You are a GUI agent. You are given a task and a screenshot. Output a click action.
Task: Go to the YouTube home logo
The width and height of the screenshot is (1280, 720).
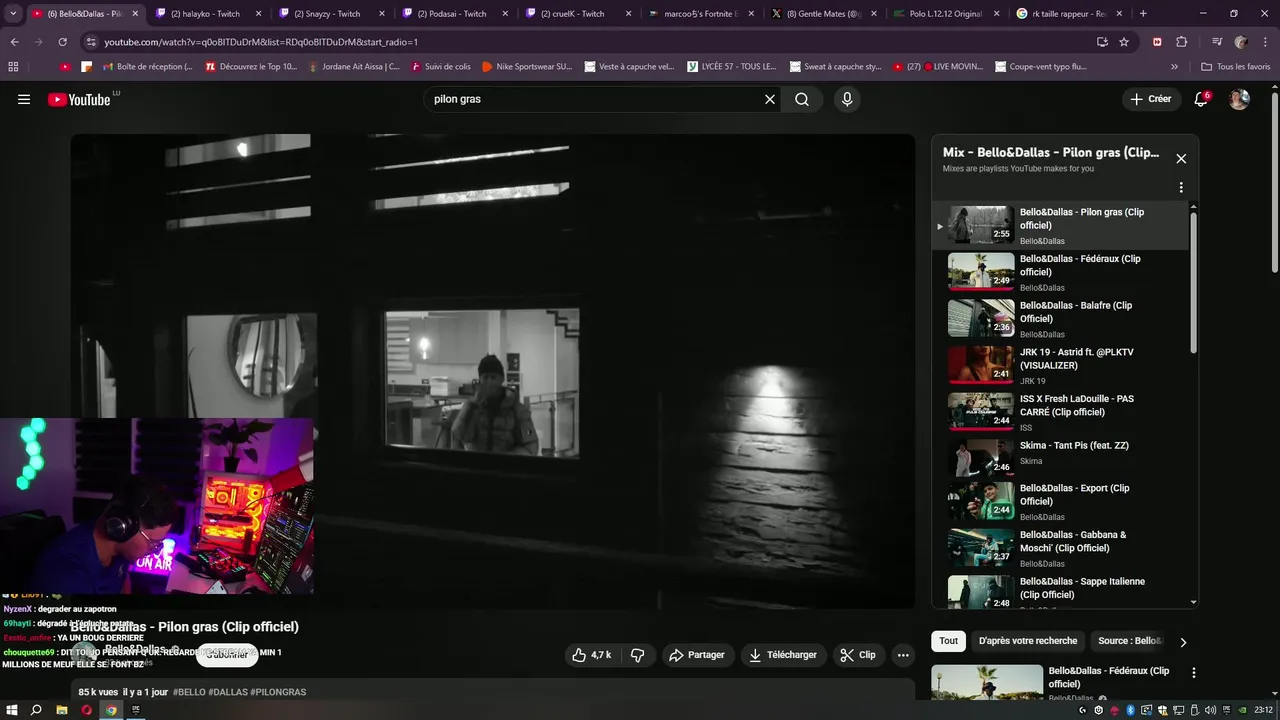pyautogui.click(x=79, y=99)
